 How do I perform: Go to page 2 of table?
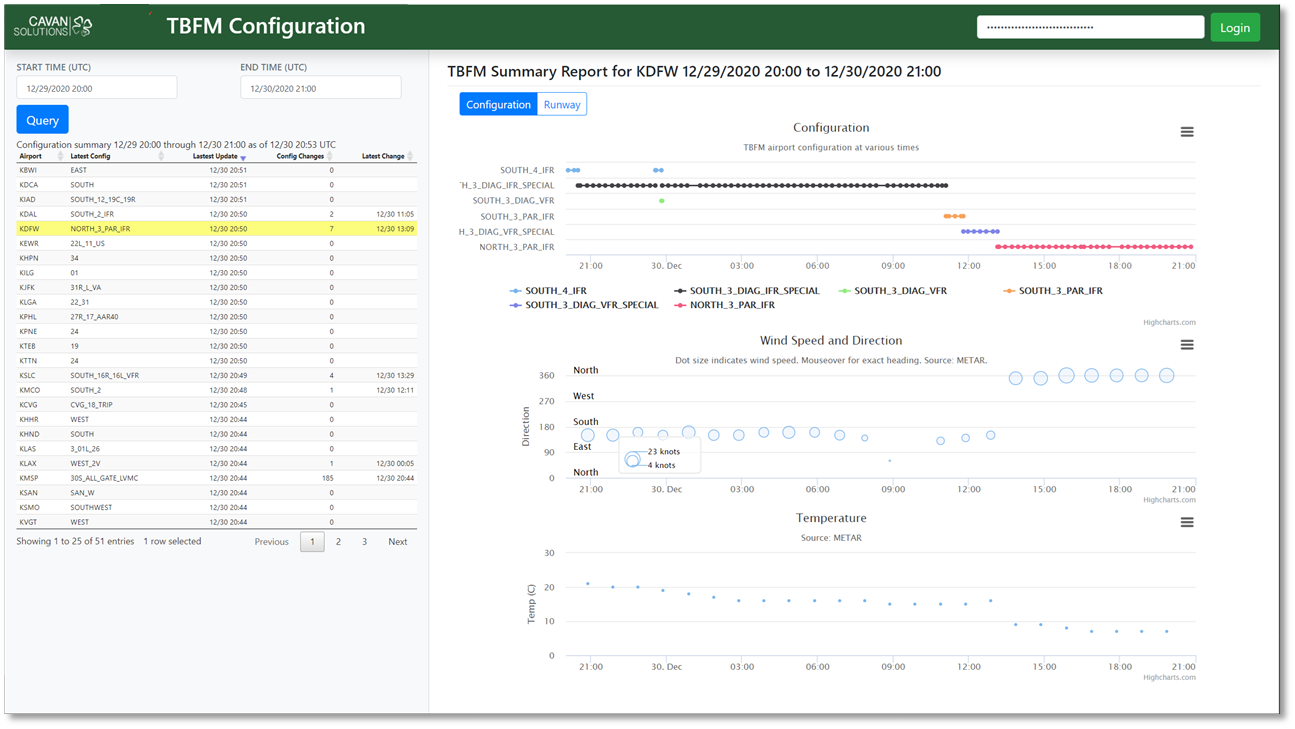tap(338, 542)
